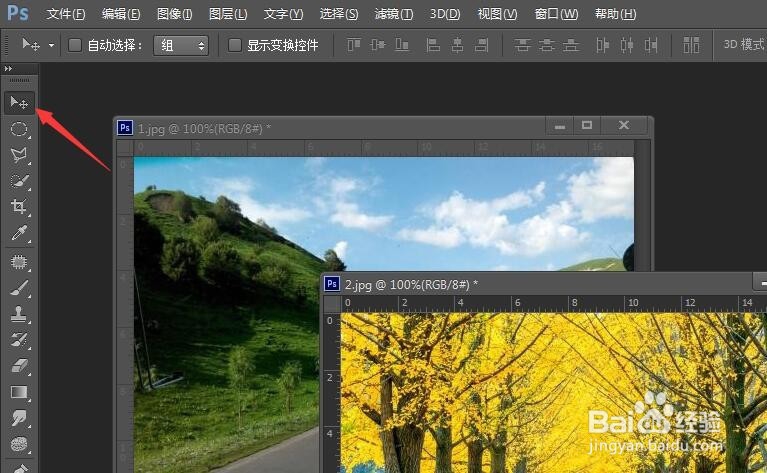Viewport: 767px width, 473px height.
Task: Select the Move tool in the toolbox
Action: 19,103
